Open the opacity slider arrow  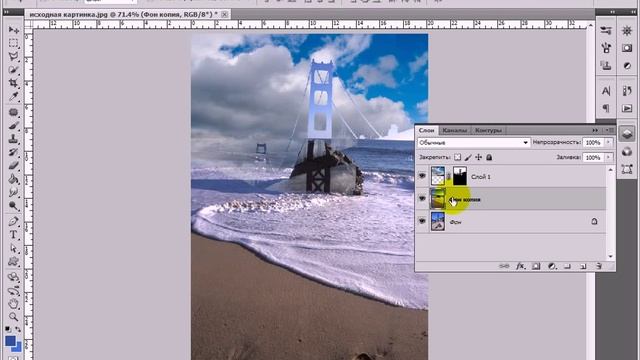(x=608, y=142)
